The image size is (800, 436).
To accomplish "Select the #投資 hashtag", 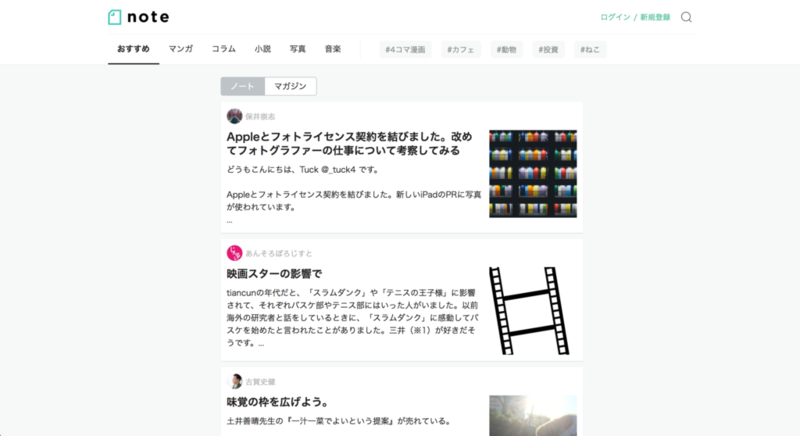I will [x=548, y=49].
